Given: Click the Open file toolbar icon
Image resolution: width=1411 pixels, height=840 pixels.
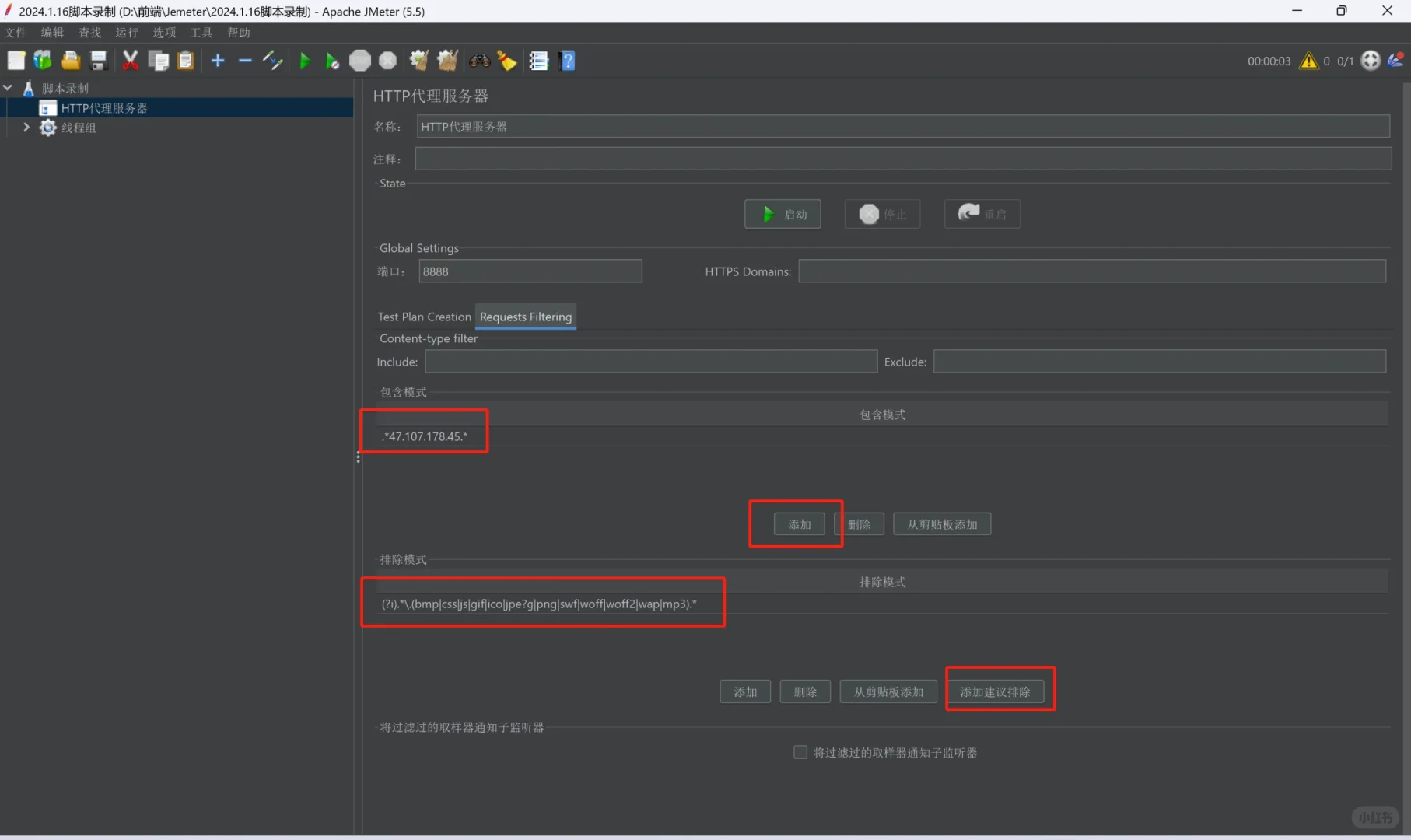Looking at the screenshot, I should [71, 61].
